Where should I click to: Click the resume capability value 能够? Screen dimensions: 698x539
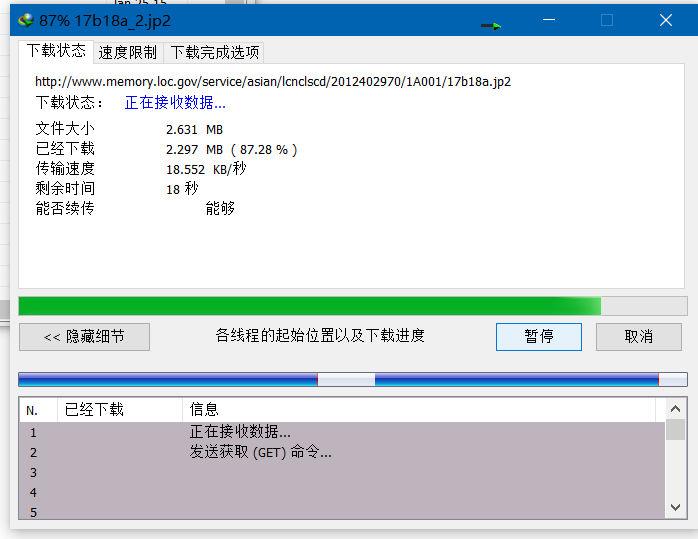click(x=220, y=208)
